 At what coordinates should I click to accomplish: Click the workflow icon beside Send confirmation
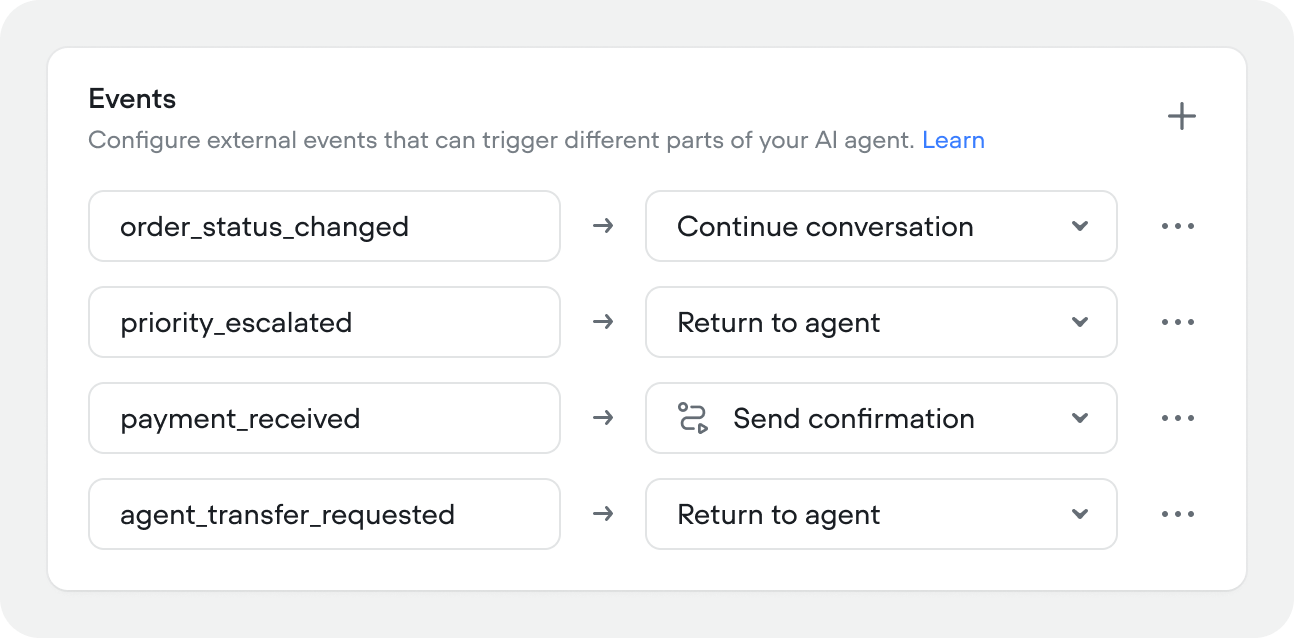(x=692, y=418)
